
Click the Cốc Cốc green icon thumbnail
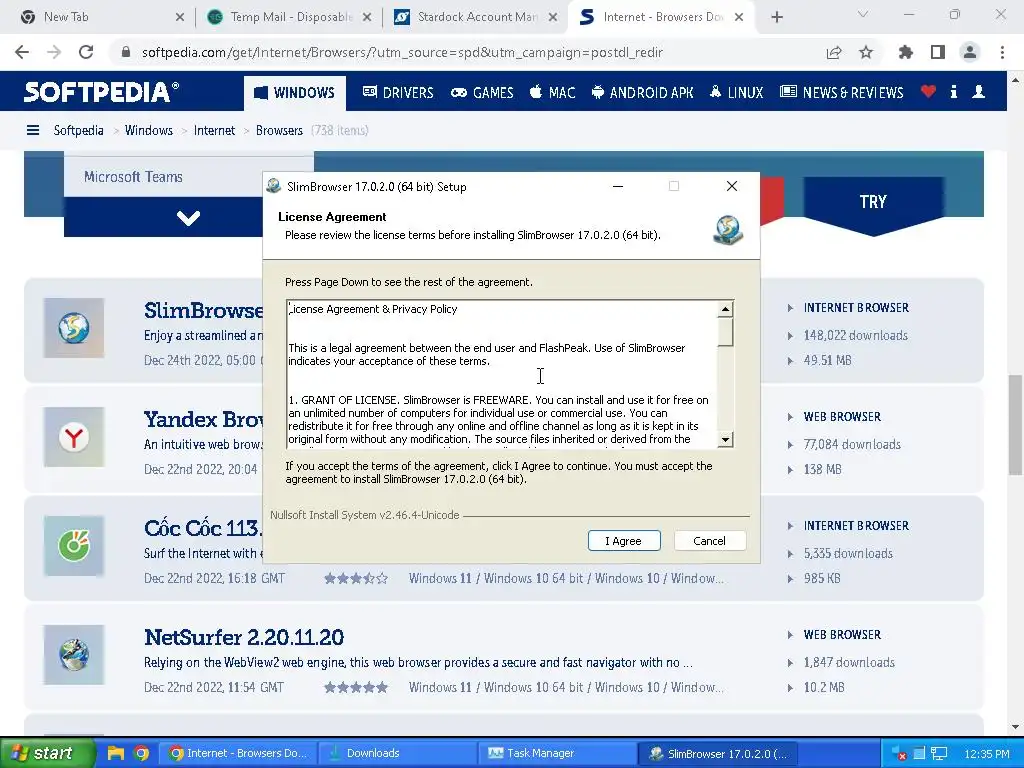click(x=74, y=546)
